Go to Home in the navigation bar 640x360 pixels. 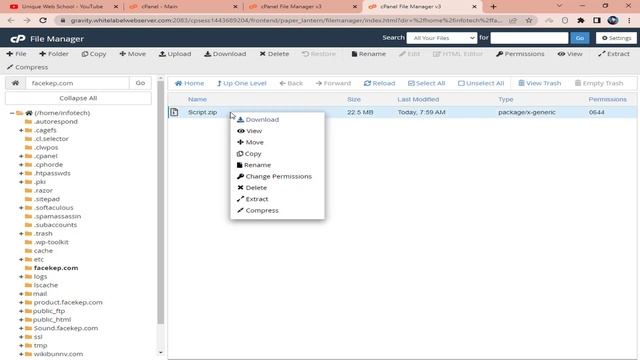[189, 83]
